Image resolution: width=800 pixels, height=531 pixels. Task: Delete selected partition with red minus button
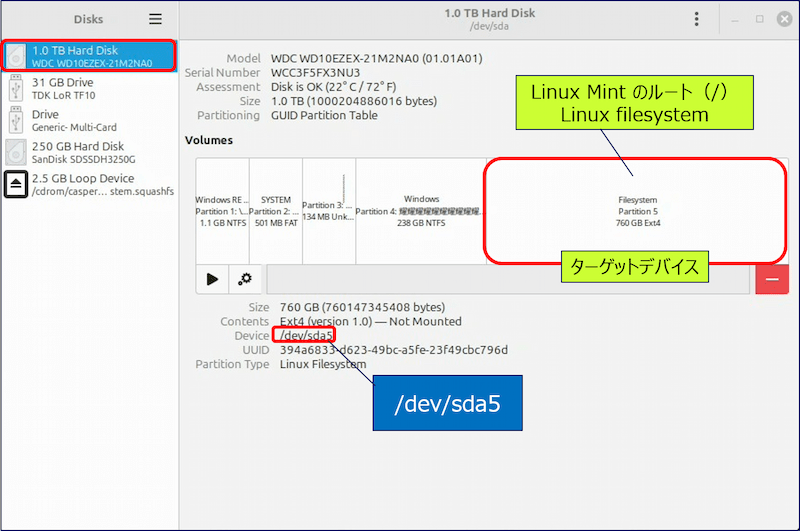(772, 279)
